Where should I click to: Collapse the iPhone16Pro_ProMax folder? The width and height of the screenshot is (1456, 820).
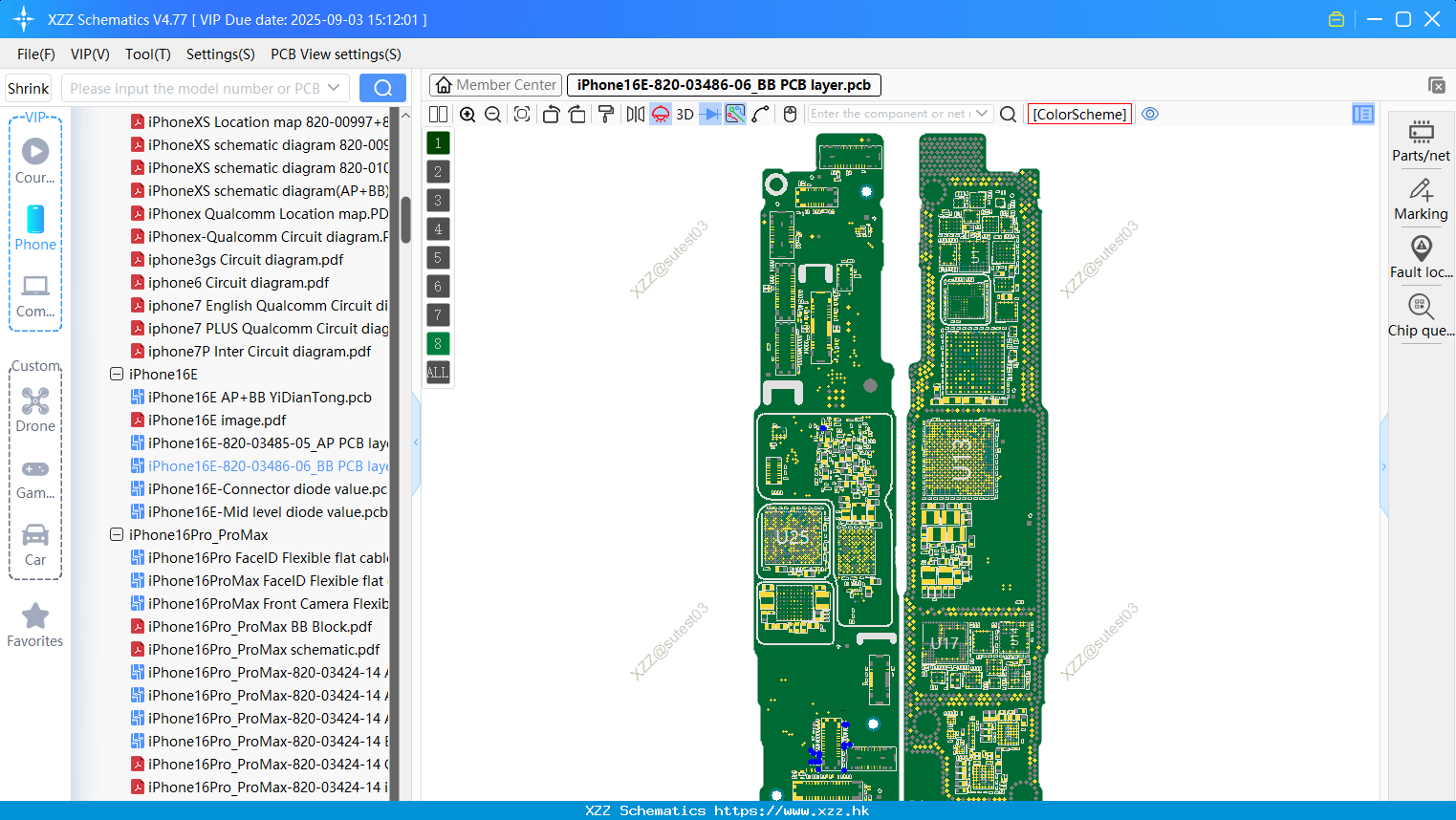117,535
